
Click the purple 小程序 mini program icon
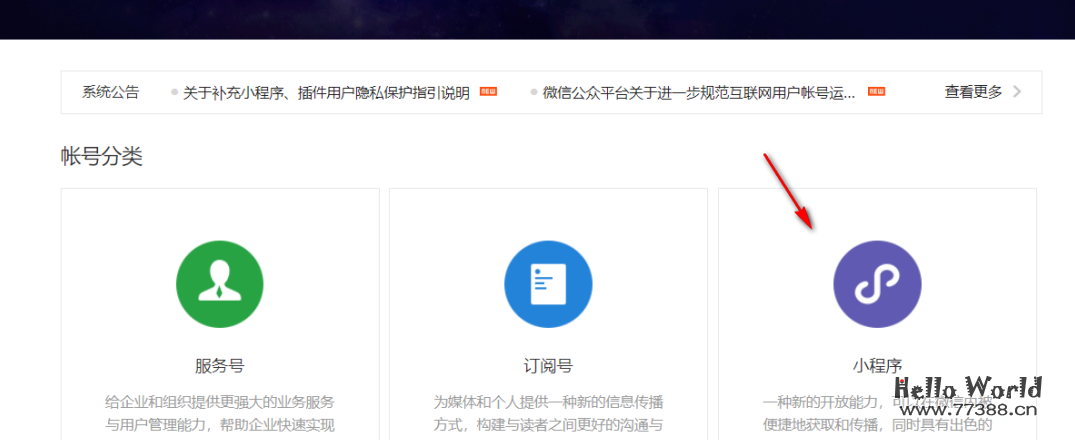pos(878,284)
